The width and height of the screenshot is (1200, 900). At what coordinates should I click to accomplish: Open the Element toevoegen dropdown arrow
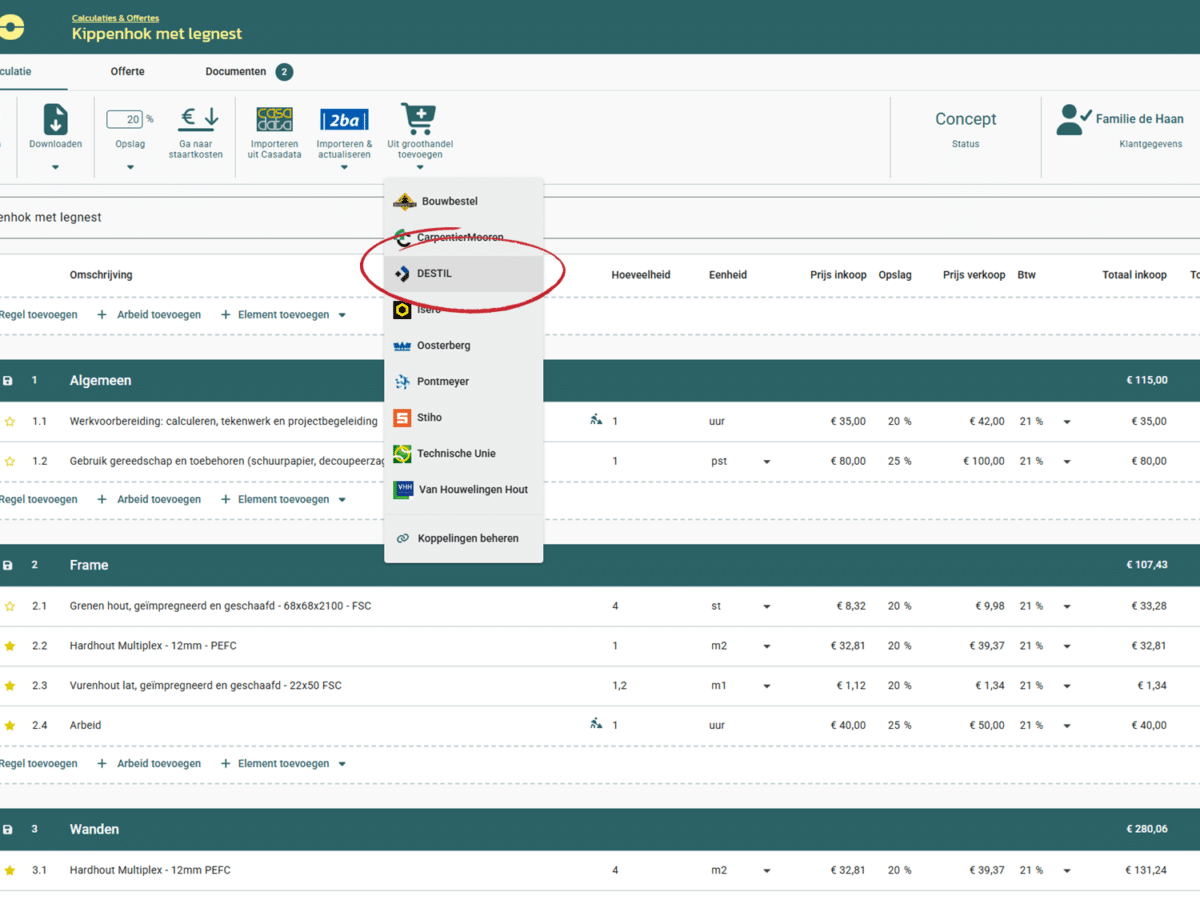pos(340,314)
